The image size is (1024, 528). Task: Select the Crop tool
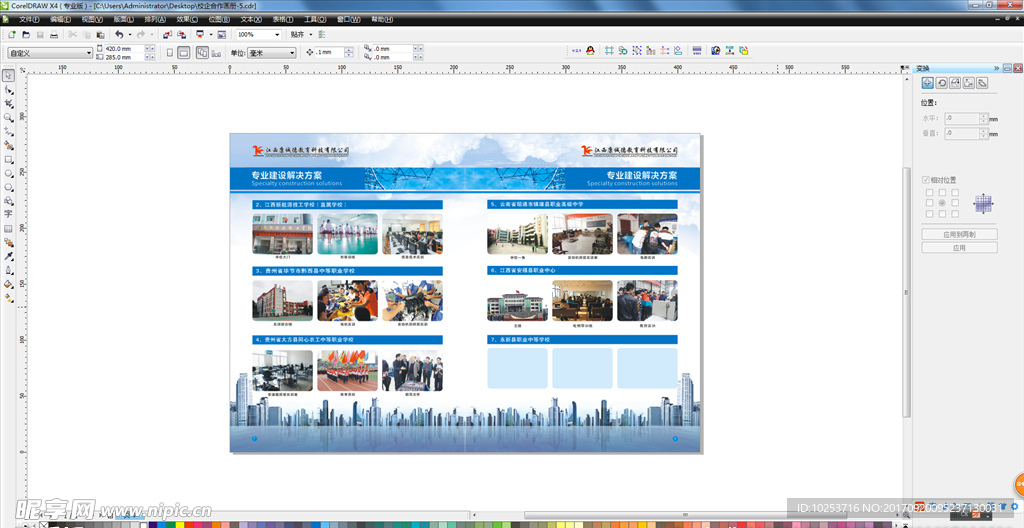8,104
